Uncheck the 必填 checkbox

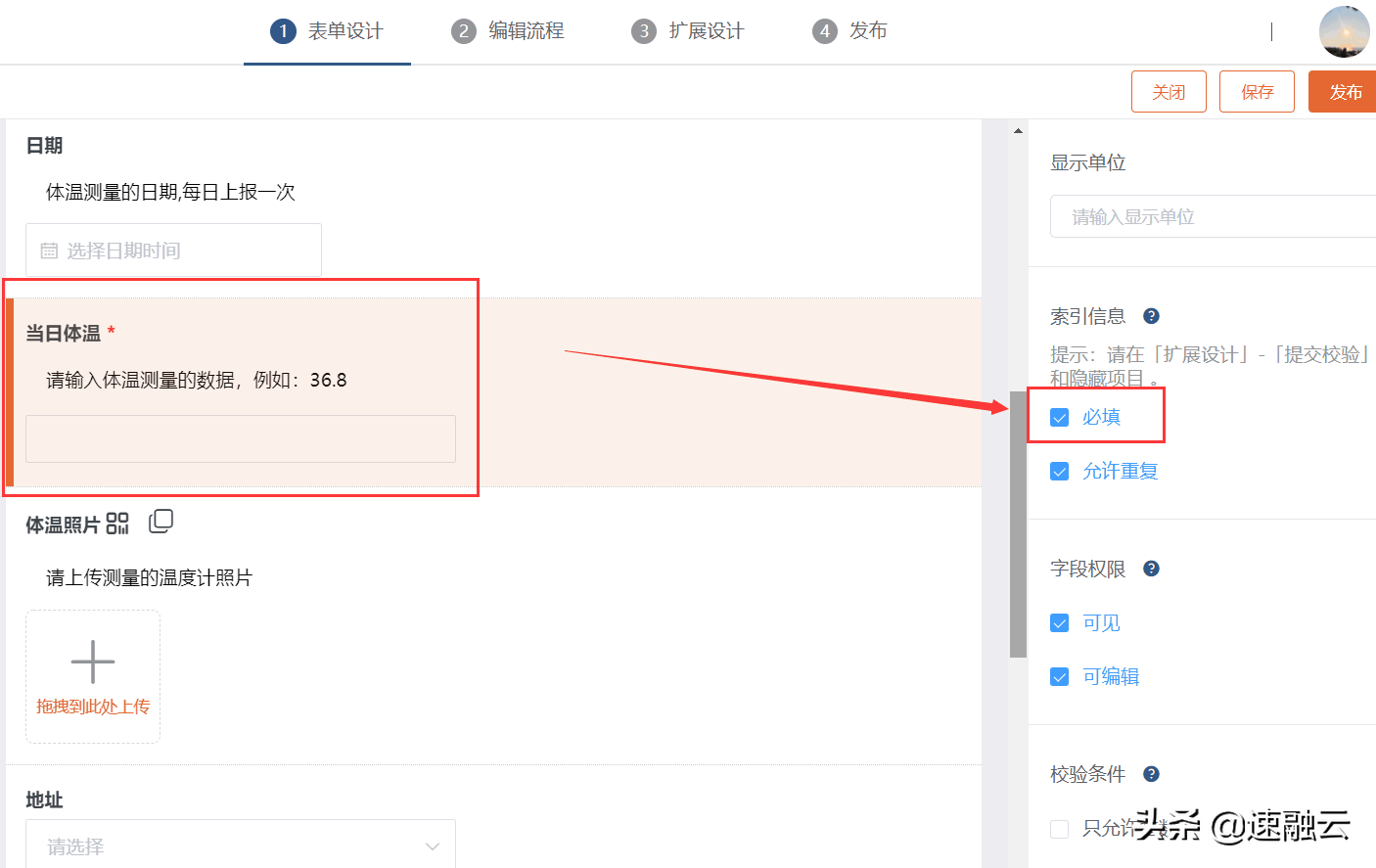pyautogui.click(x=1059, y=418)
